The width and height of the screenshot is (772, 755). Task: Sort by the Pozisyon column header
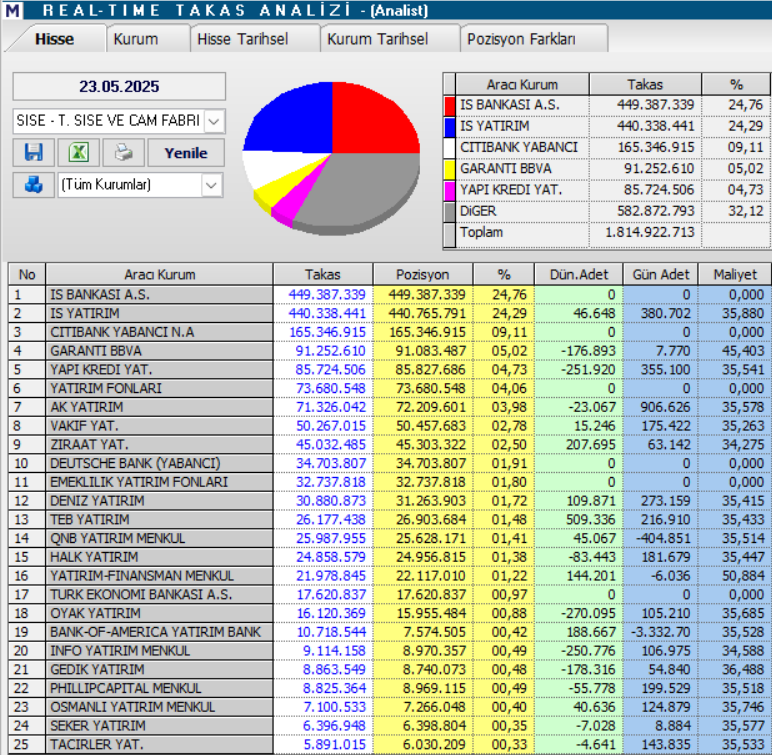pyautogui.click(x=423, y=274)
